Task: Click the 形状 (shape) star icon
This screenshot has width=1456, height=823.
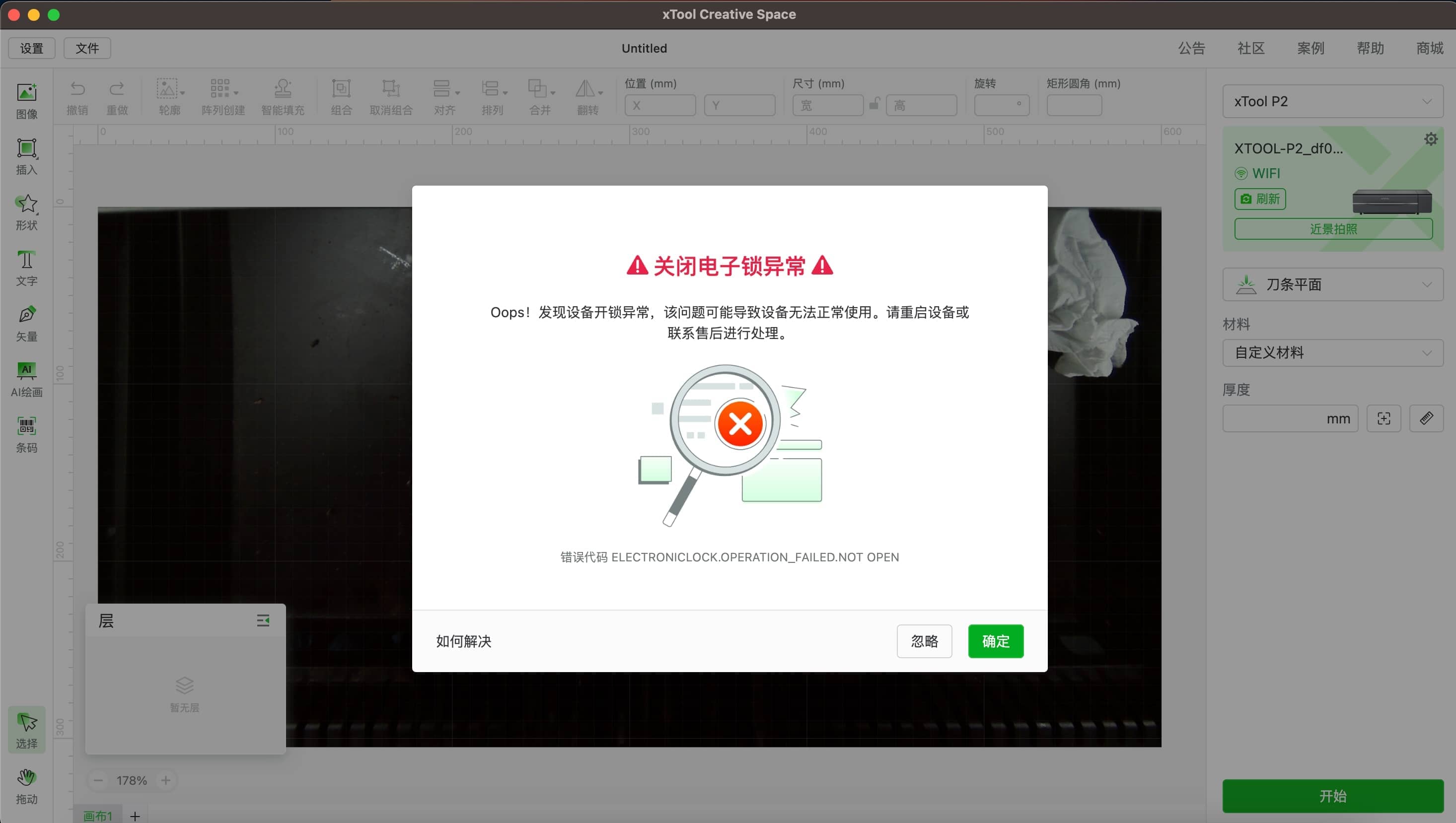Action: click(27, 204)
